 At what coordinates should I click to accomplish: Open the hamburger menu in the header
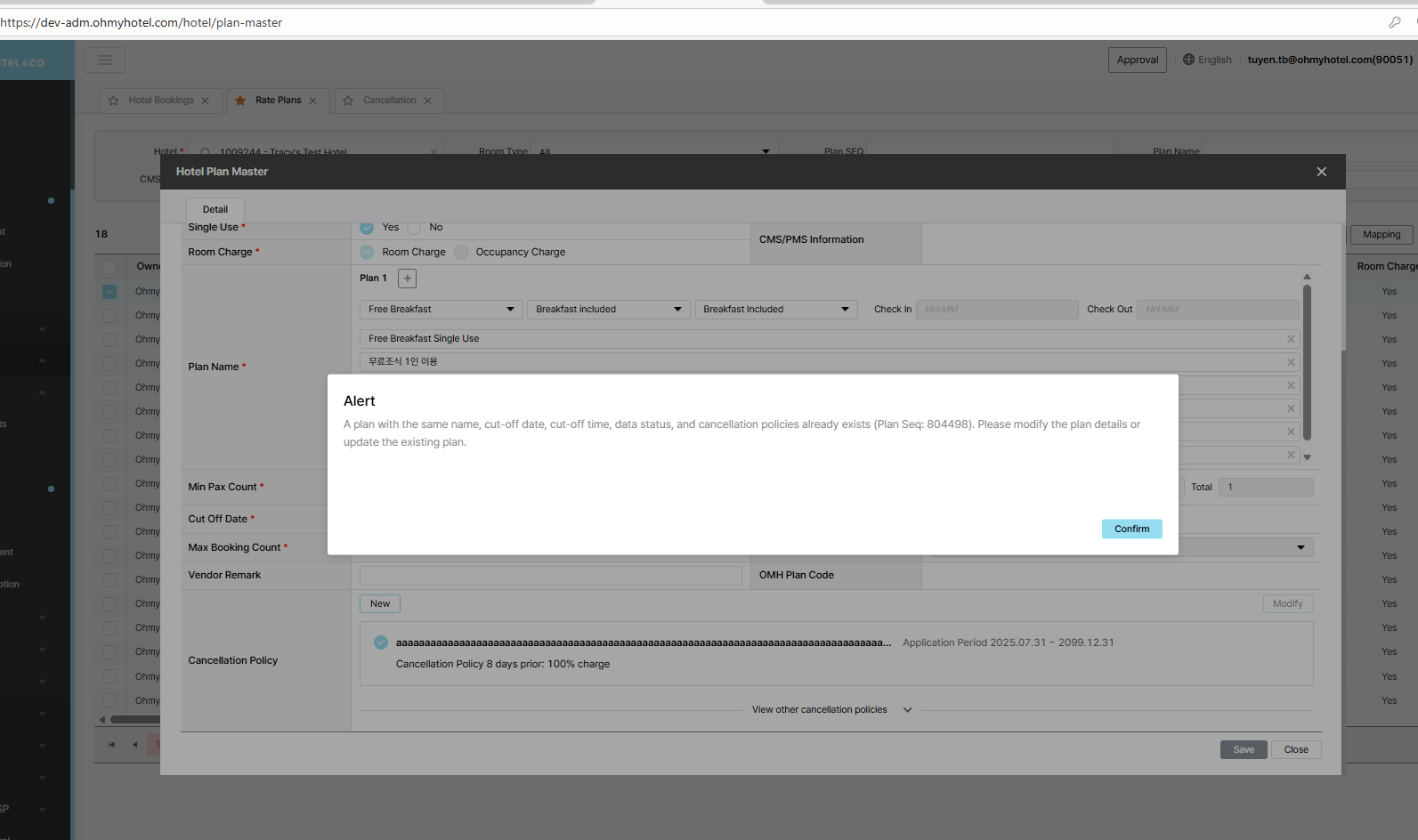tap(104, 60)
